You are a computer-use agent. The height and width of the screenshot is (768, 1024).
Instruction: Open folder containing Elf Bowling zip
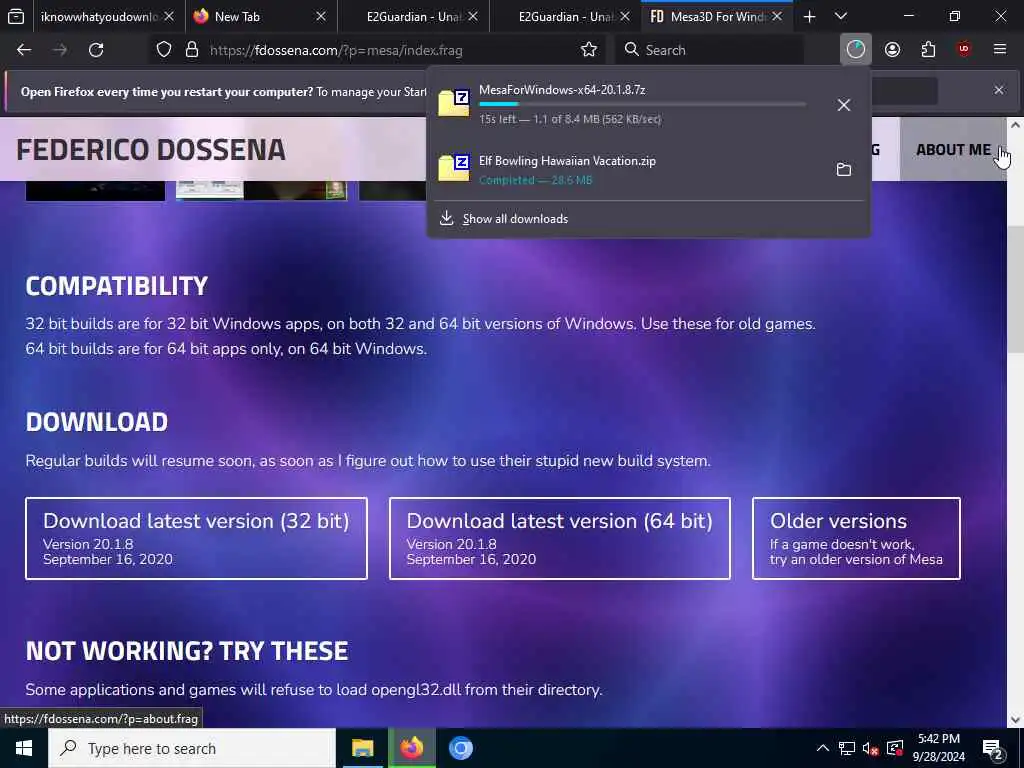click(x=844, y=170)
